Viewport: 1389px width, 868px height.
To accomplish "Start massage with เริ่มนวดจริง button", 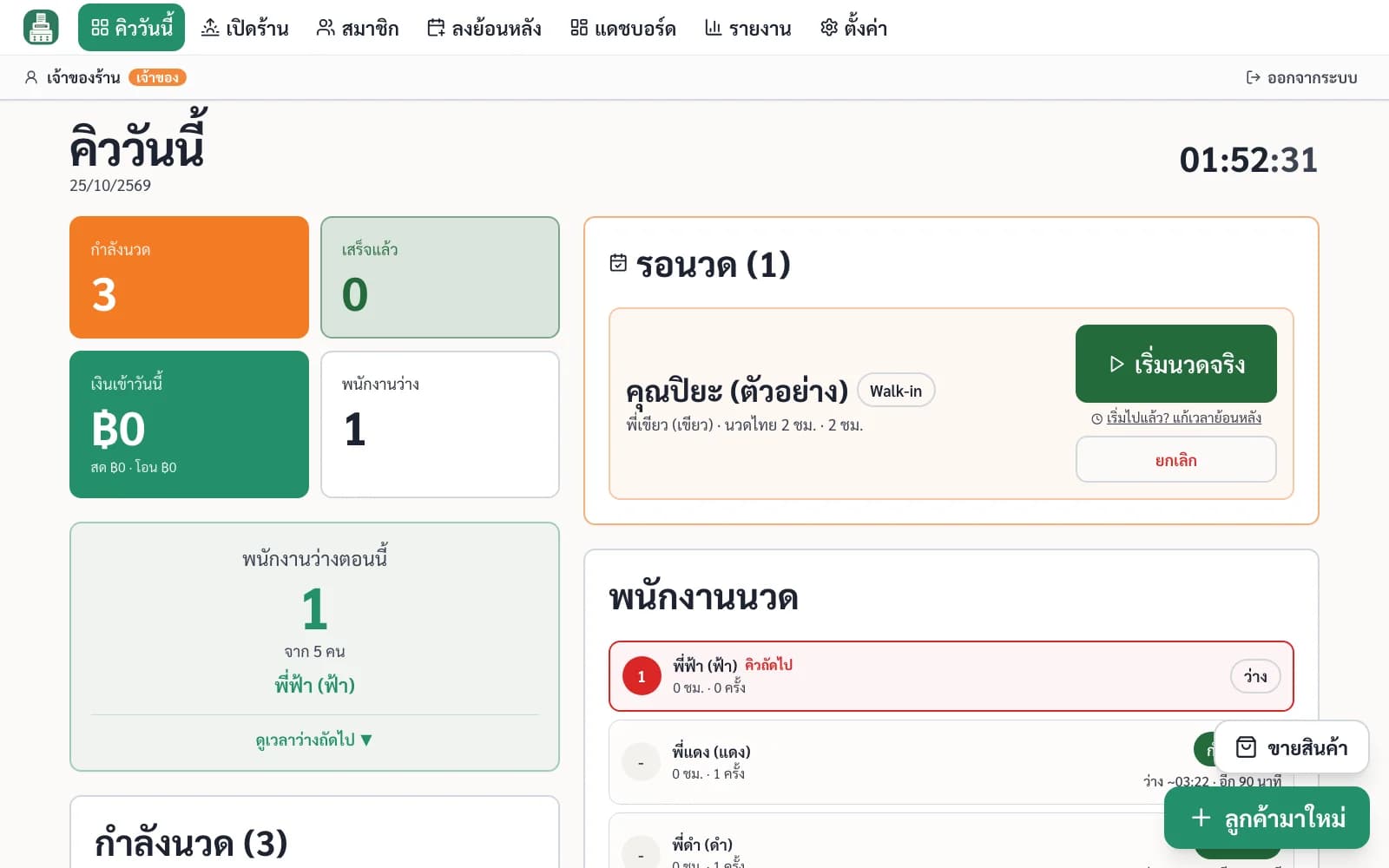I will (x=1176, y=364).
